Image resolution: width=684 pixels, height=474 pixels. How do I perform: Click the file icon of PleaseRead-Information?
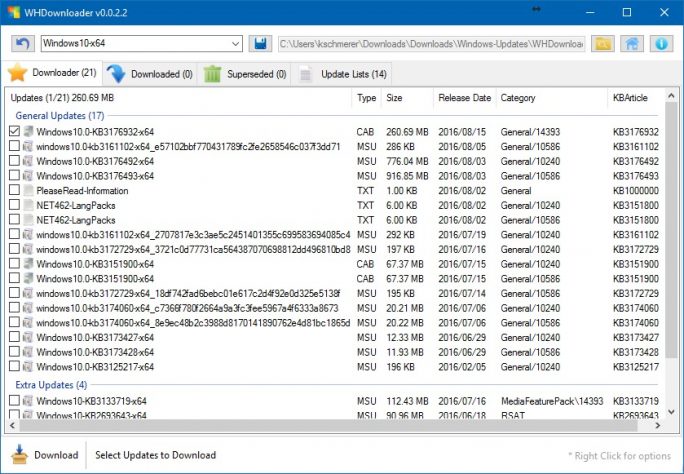pos(28,190)
